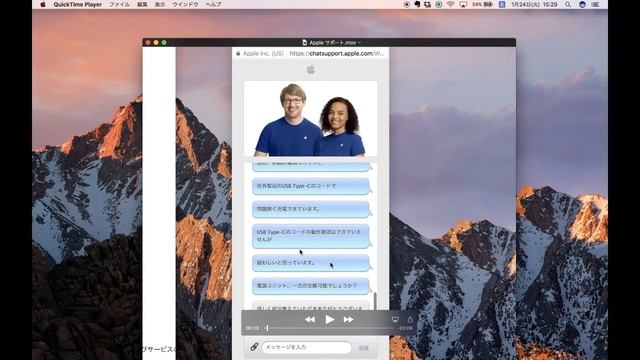Screen dimensions: 640x360
Task: Select the USB Type-Cのコードで chat bubble
Action: tap(311, 186)
